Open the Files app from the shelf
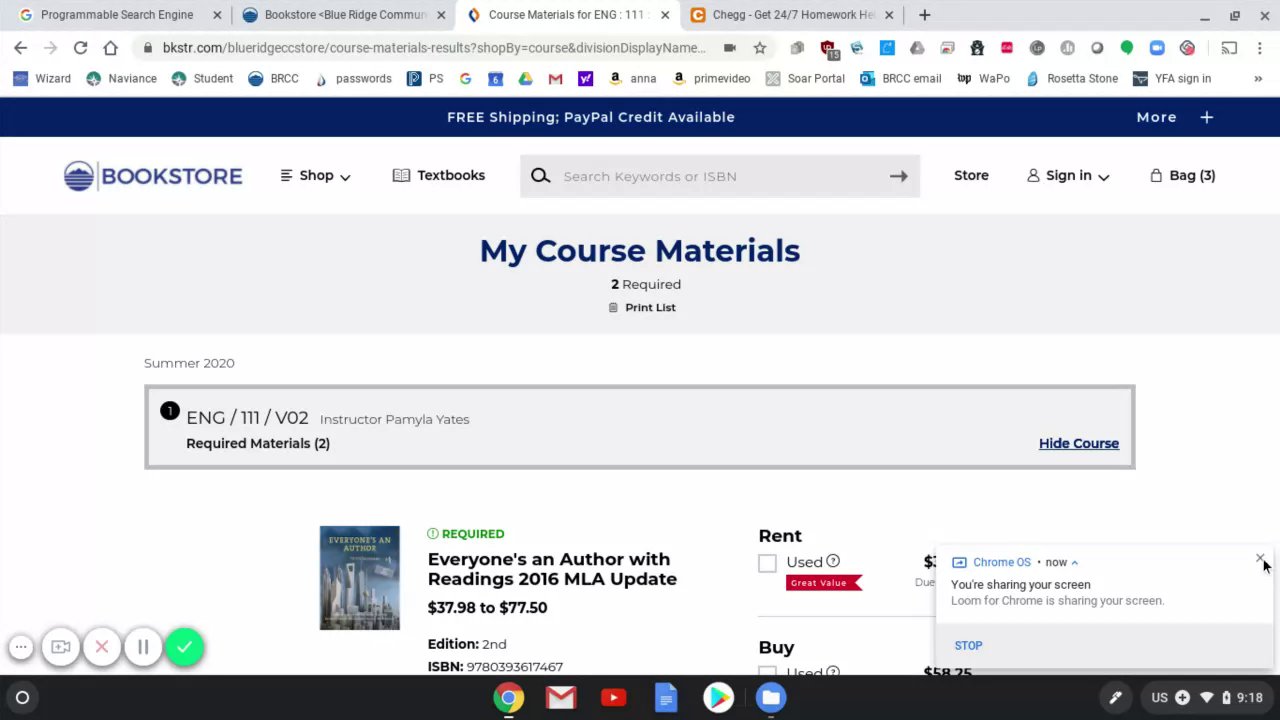The height and width of the screenshot is (720, 1280). pos(770,698)
